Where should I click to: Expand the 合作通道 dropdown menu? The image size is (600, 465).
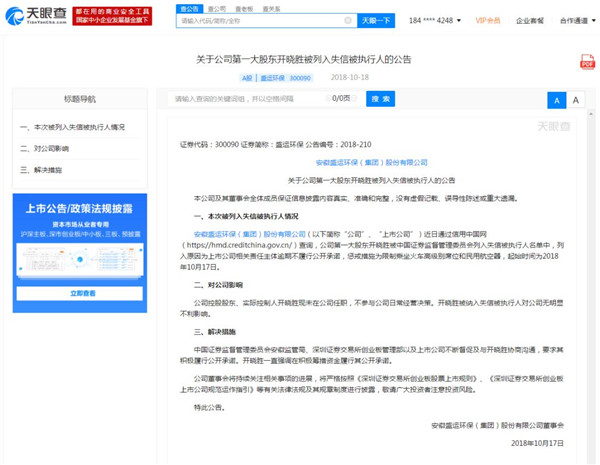576,20
